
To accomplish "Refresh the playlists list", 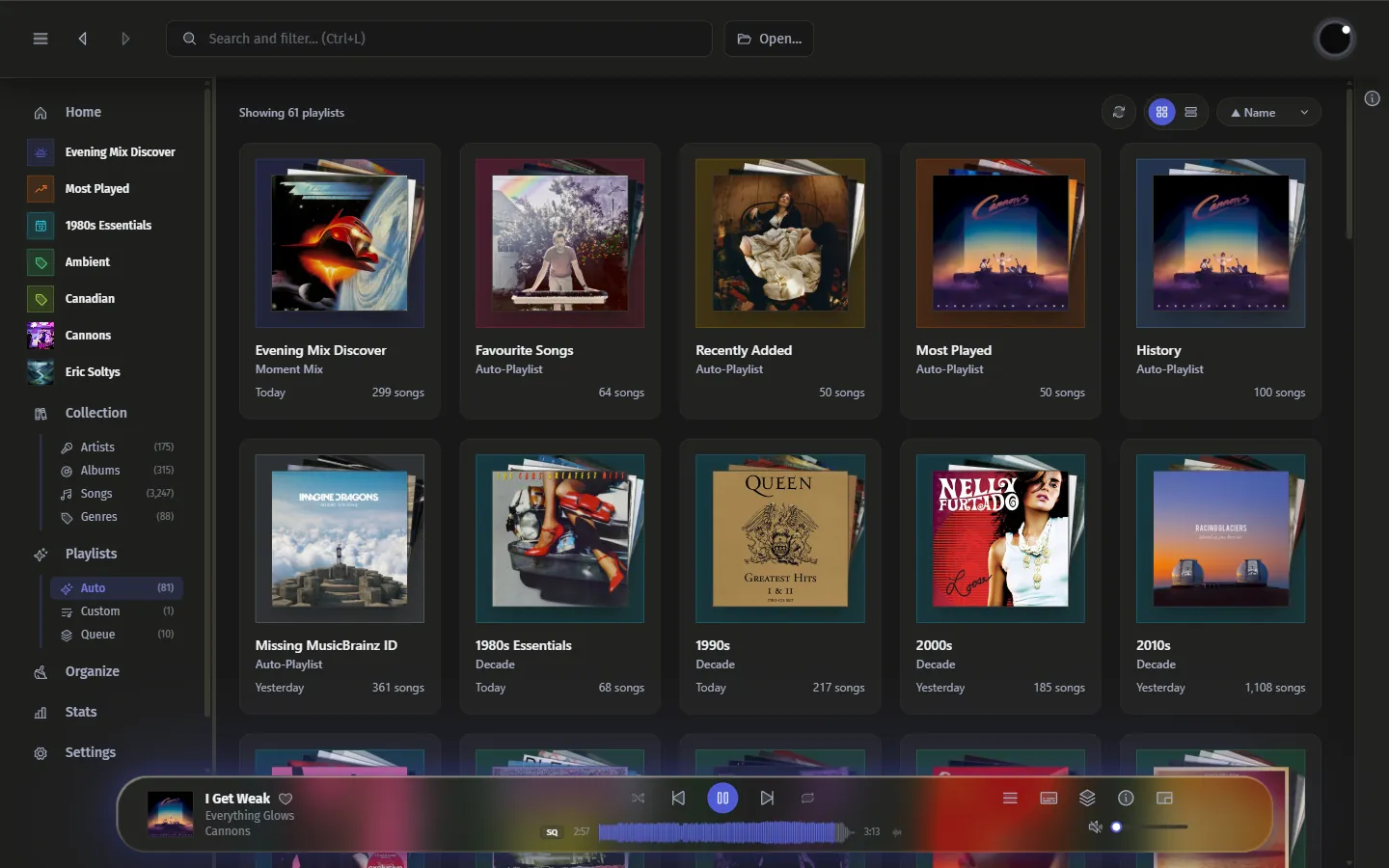I will (1119, 113).
